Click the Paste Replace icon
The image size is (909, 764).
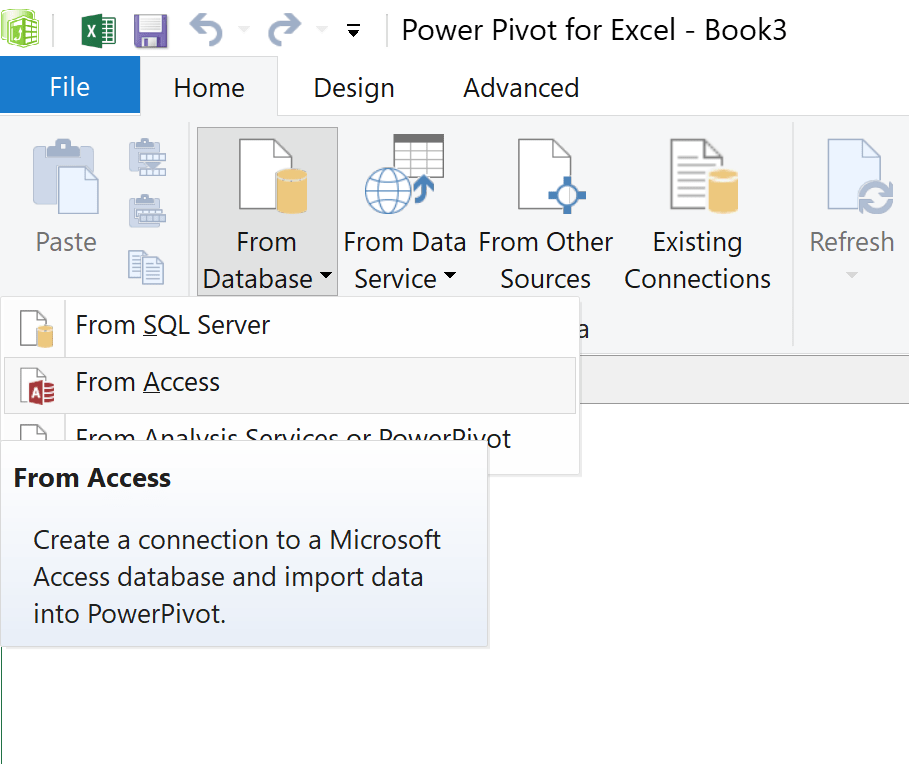point(147,211)
